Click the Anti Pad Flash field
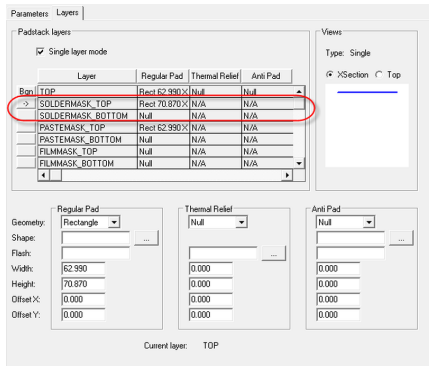430x371 pixels. coord(351,253)
